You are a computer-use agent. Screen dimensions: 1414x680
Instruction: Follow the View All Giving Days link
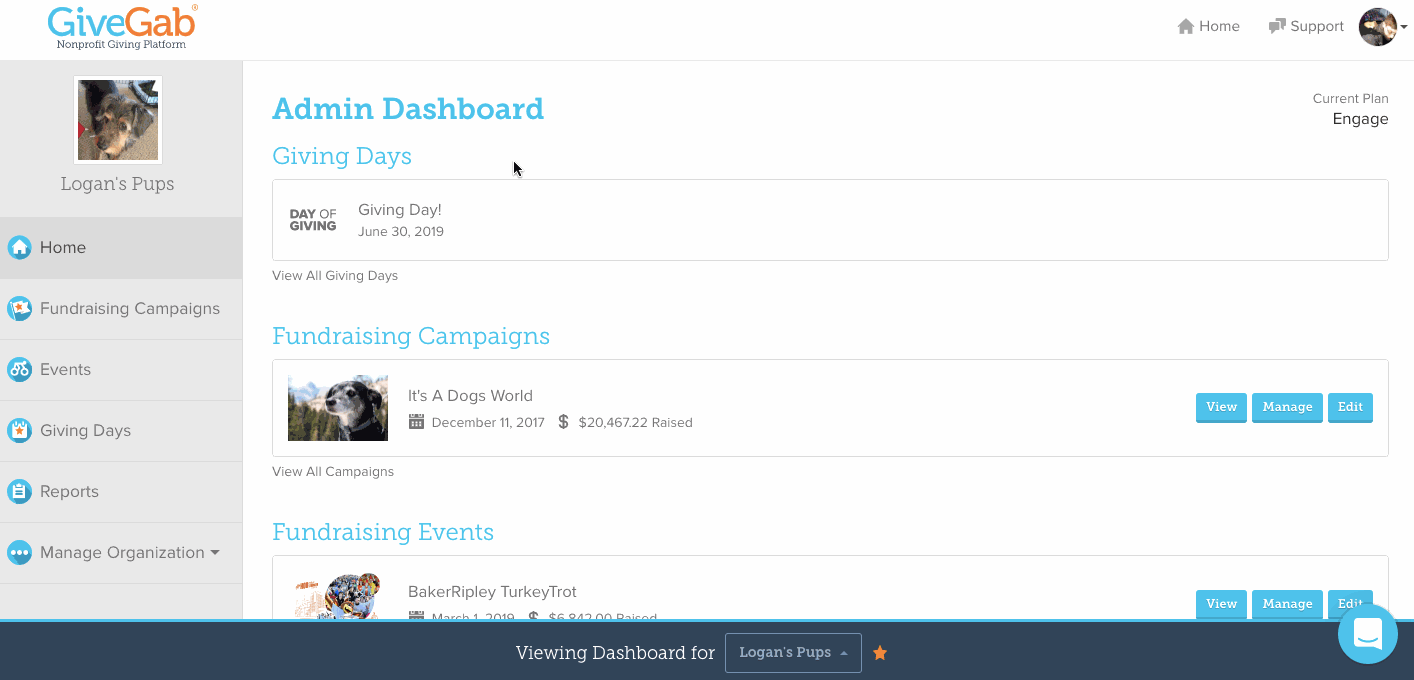[x=335, y=276]
